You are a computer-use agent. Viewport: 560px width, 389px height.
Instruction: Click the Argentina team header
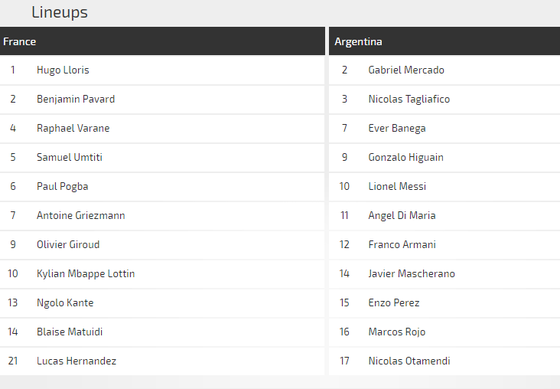pos(444,41)
